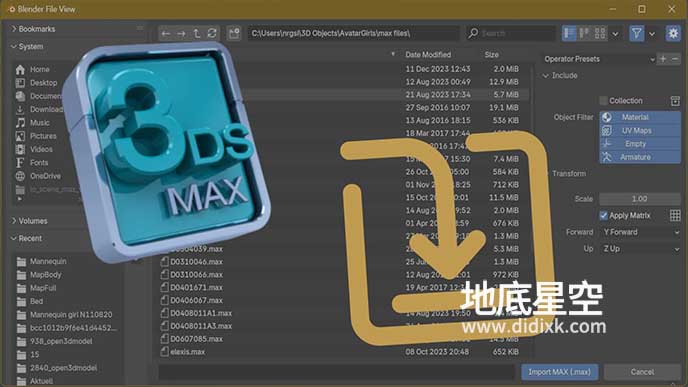
Task: Sort by Date Modified column
Action: tap(428, 55)
